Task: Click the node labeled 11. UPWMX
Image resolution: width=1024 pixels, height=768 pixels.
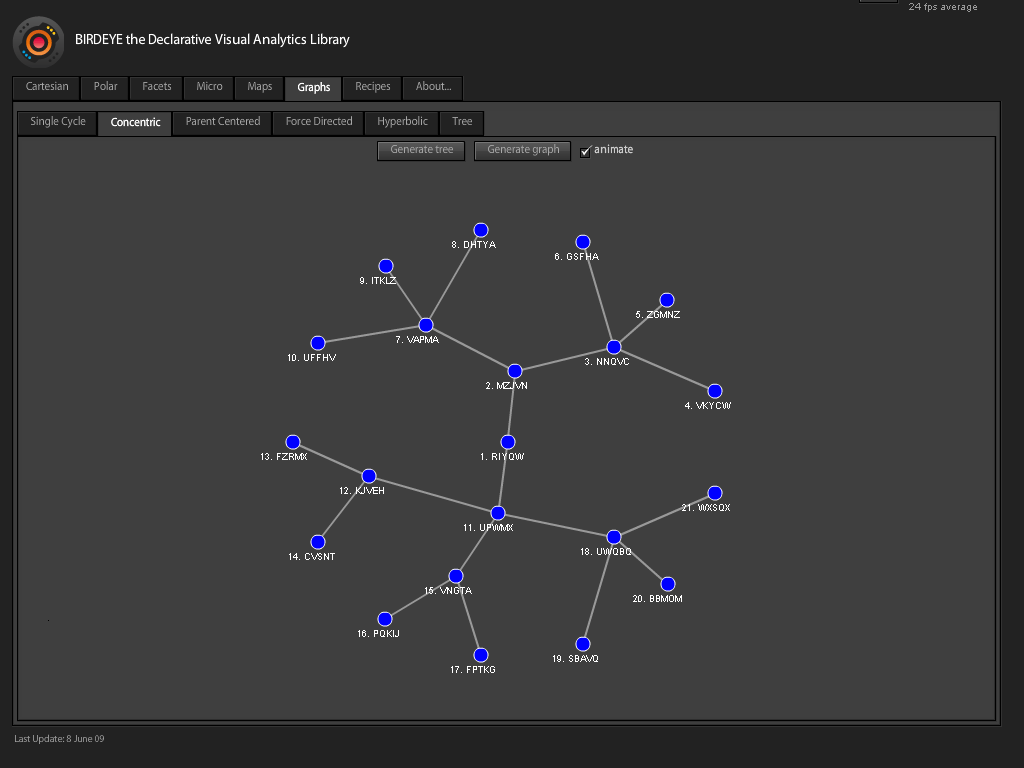Action: [x=498, y=513]
